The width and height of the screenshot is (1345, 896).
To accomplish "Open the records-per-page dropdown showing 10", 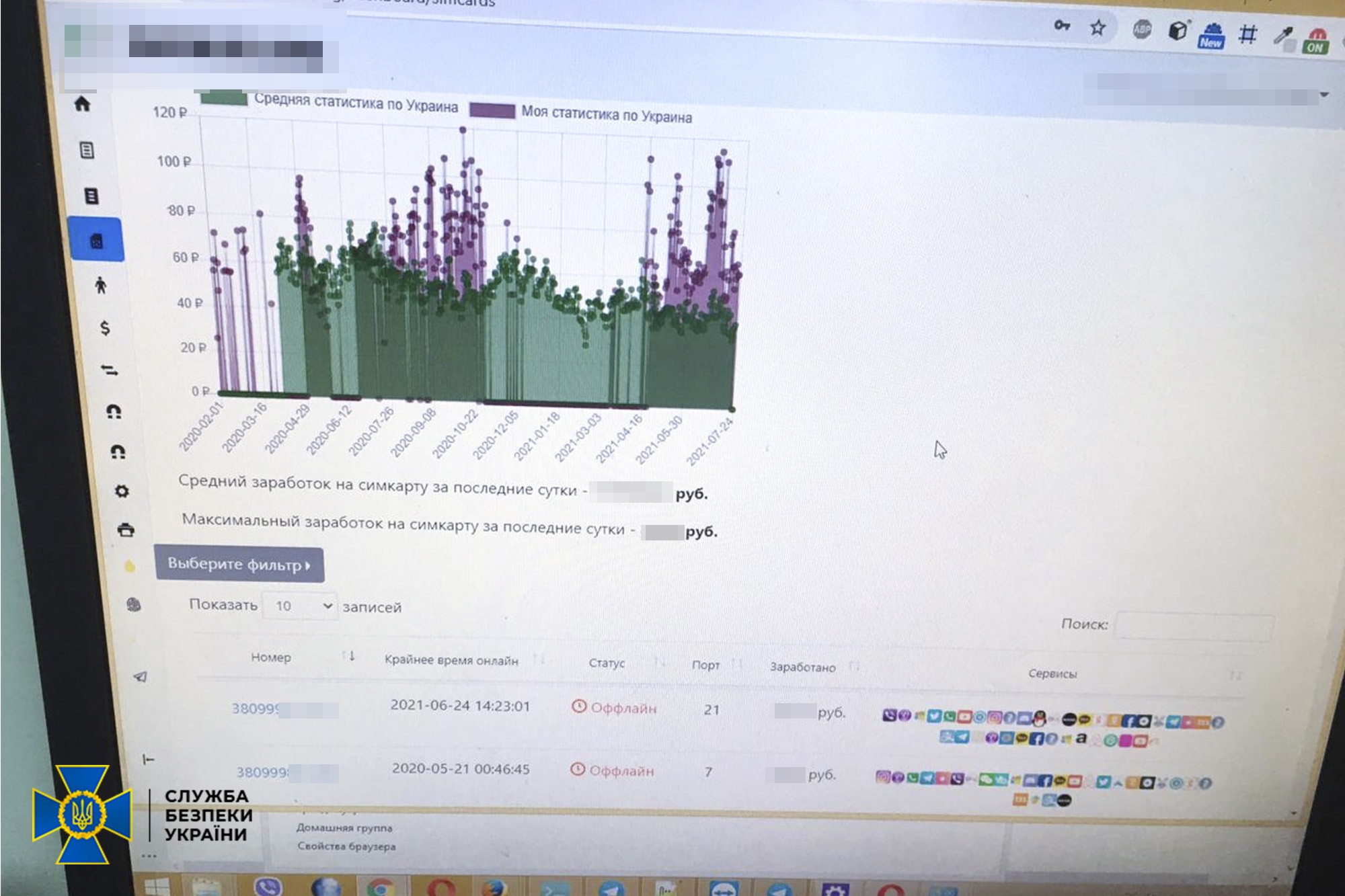I will [x=300, y=606].
